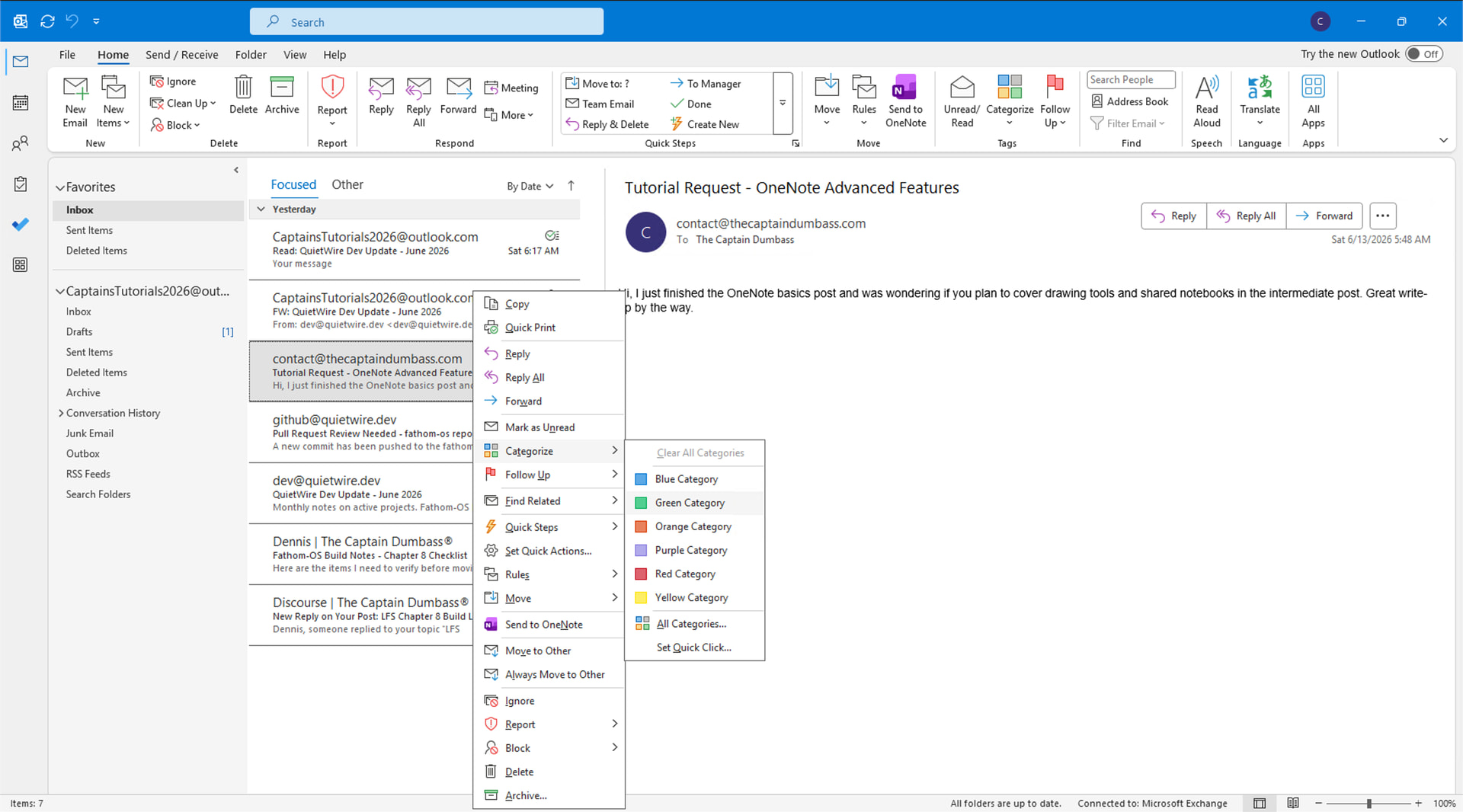Switch to the Other inbox tab
The width and height of the screenshot is (1463, 812).
pos(347,184)
